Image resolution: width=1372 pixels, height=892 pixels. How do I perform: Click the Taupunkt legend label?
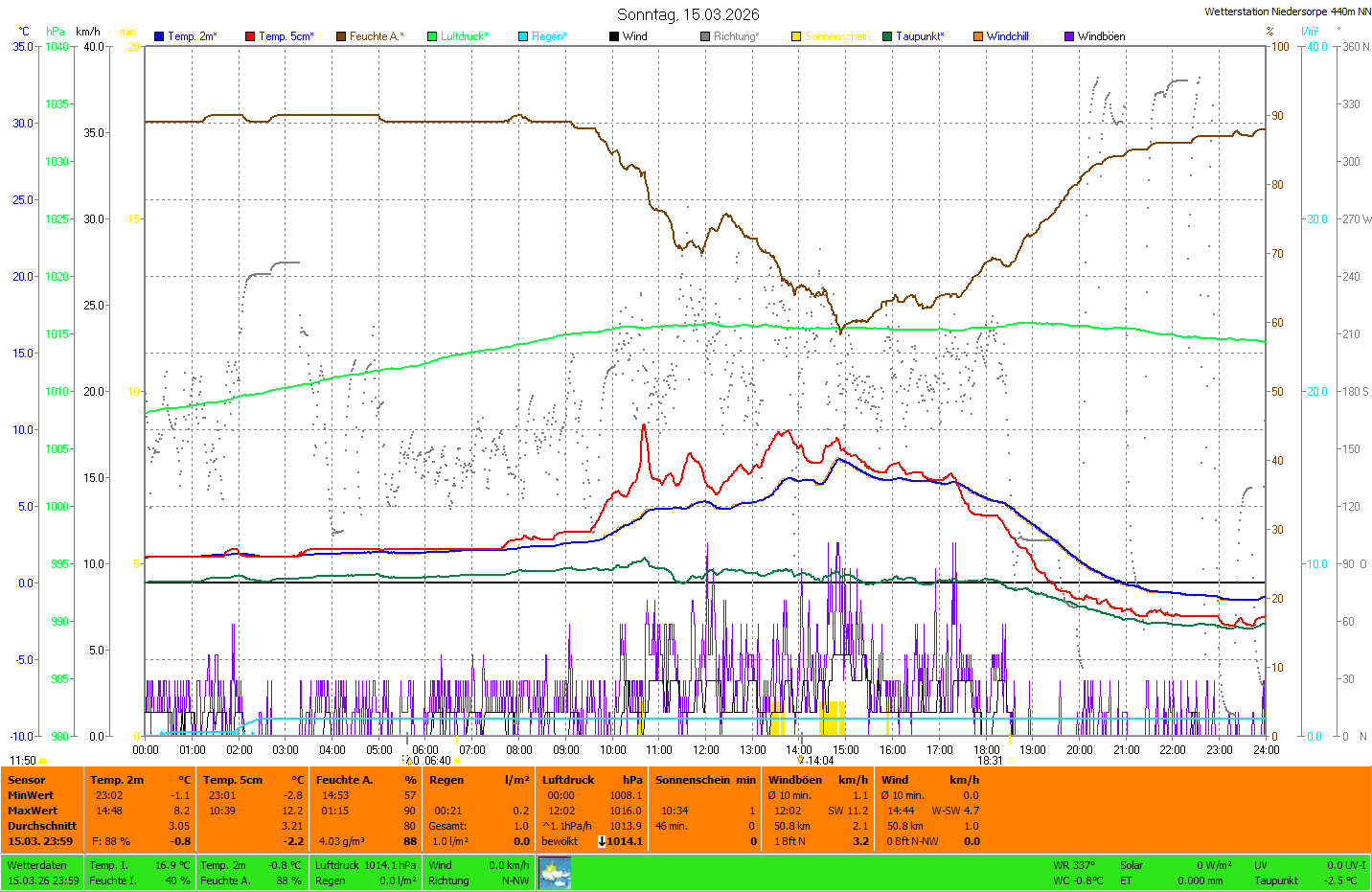pyautogui.click(x=919, y=36)
